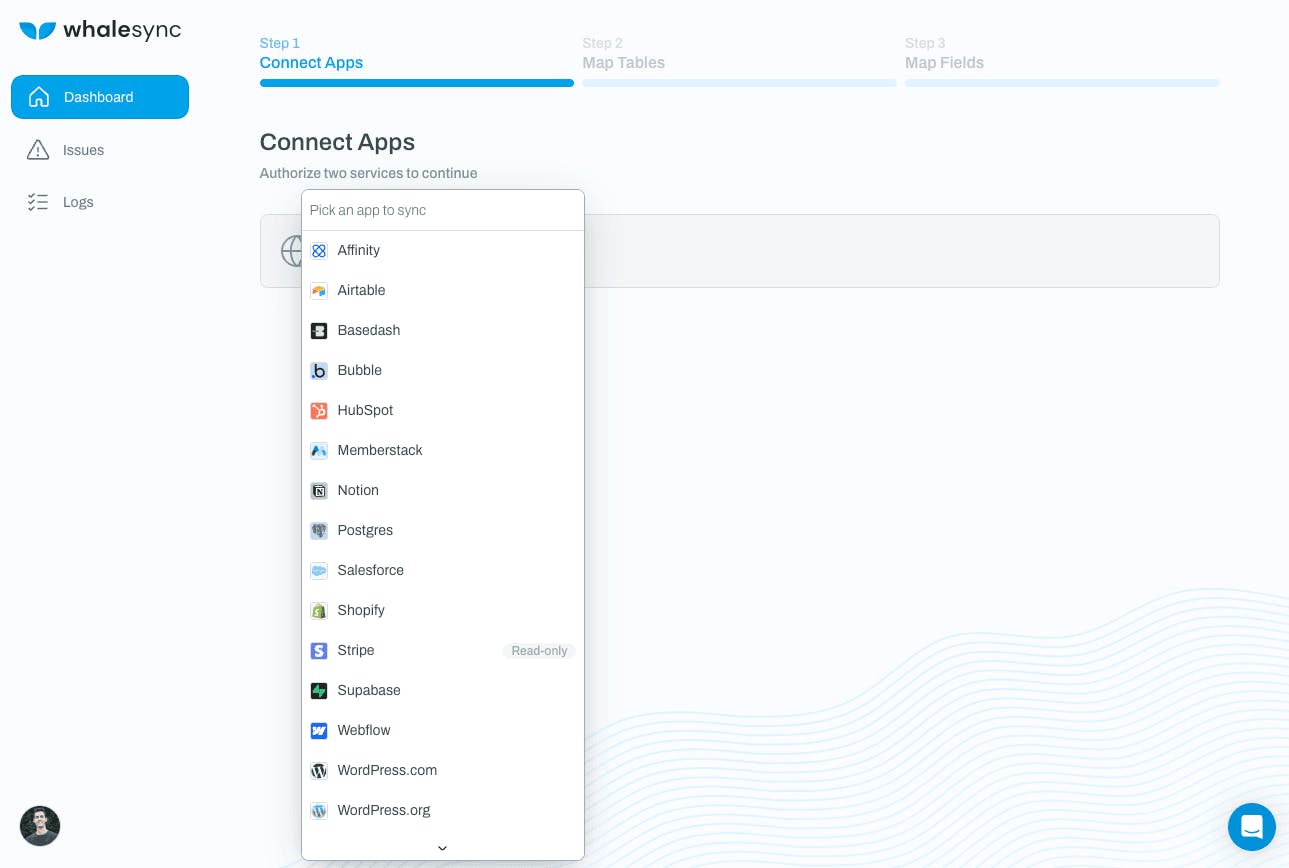Click the HubSpot app icon
Screen dimensions: 1289x868
[x=319, y=411]
